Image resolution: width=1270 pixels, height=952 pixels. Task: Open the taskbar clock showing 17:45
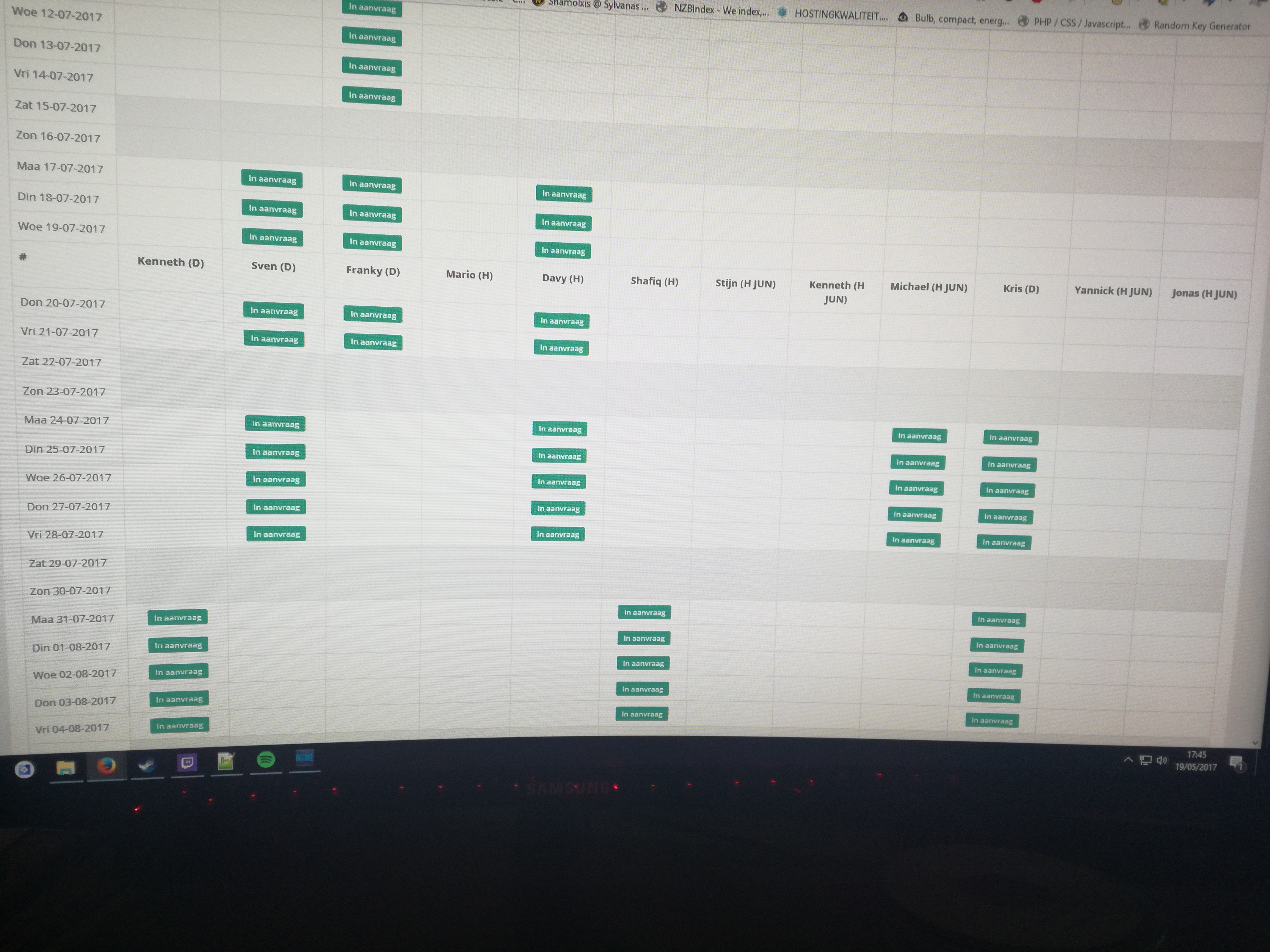[1196, 761]
